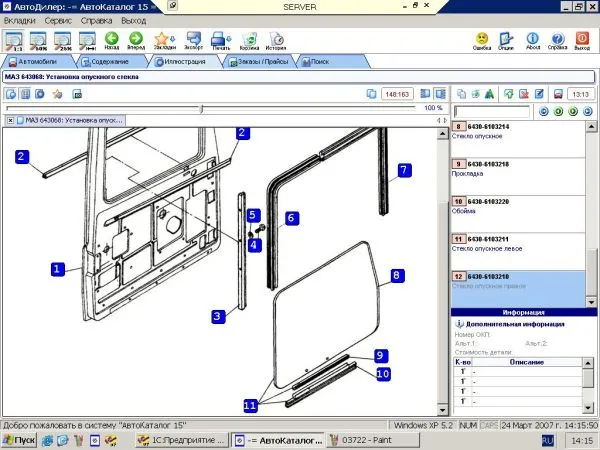This screenshot has width=600, height=450.
Task: Open the Сервис menu
Action: (58, 21)
